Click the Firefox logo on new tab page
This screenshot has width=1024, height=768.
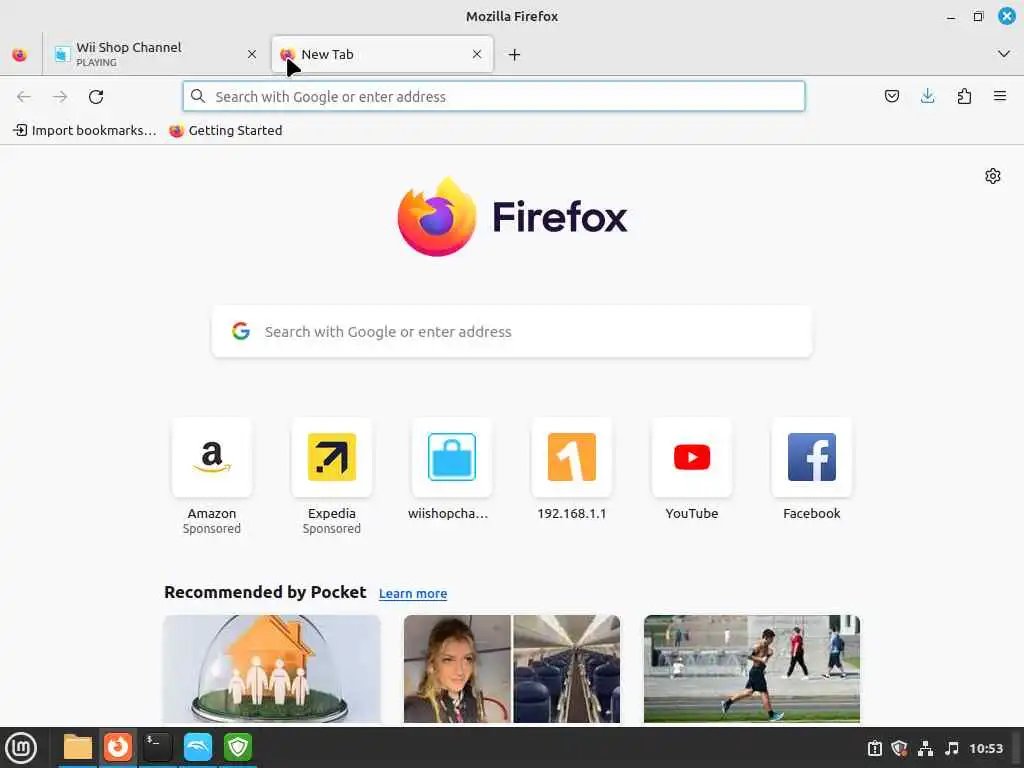pos(512,216)
